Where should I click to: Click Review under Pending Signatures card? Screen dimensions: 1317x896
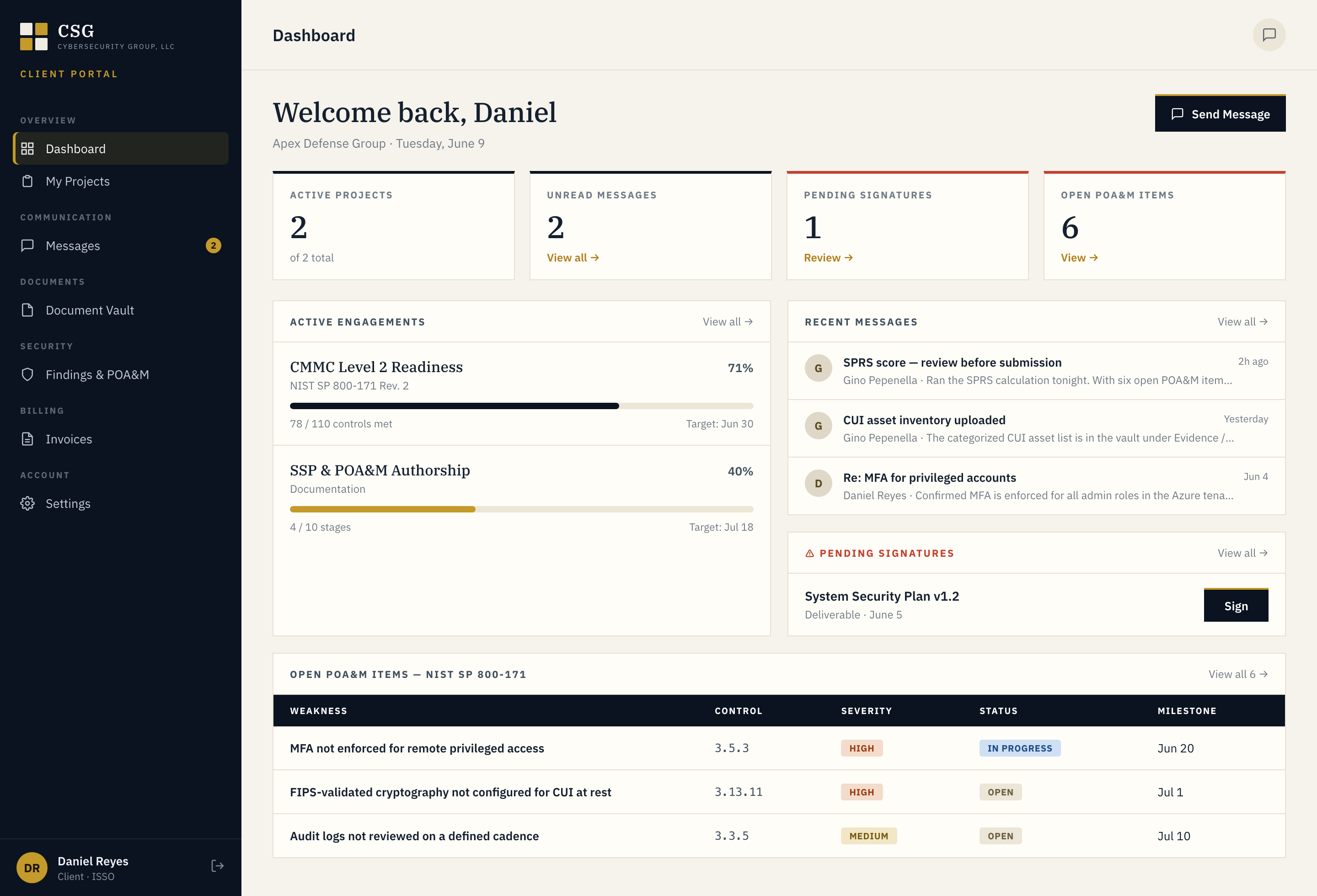tap(829, 258)
